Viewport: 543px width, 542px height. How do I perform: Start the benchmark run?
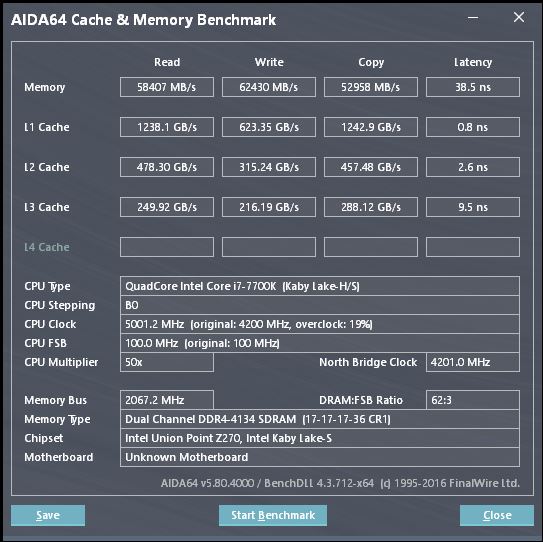[273, 515]
